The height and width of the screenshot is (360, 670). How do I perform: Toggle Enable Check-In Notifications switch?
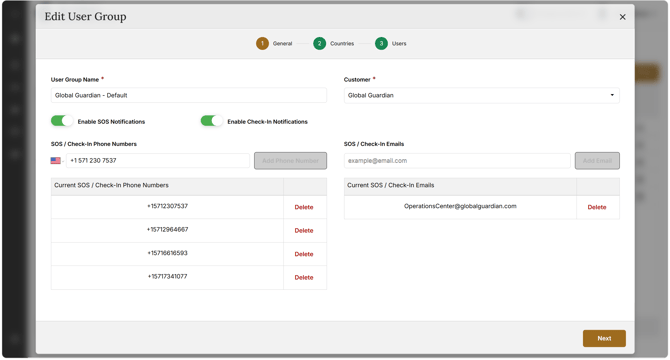[x=212, y=121]
